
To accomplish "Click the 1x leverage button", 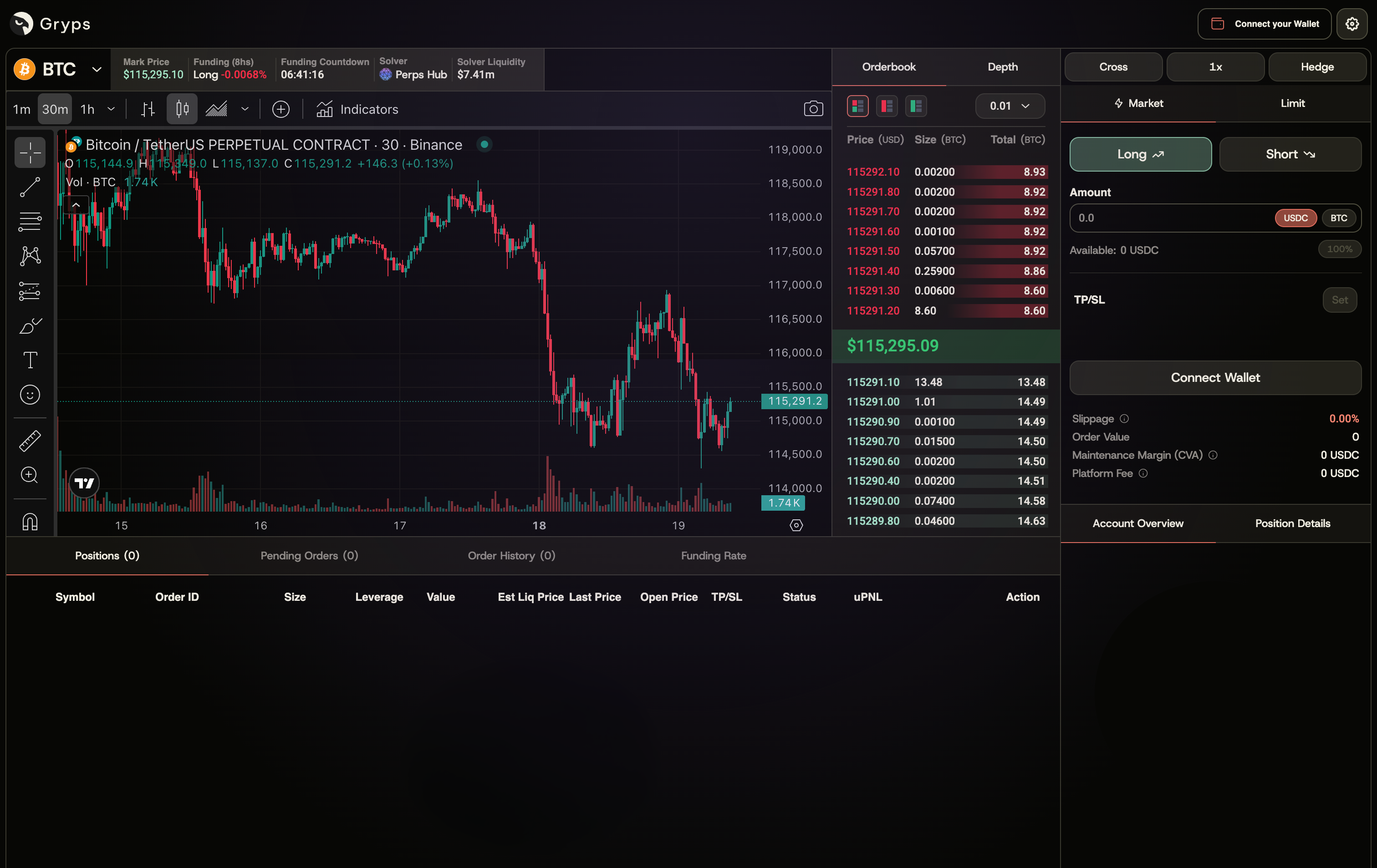I will click(1215, 67).
